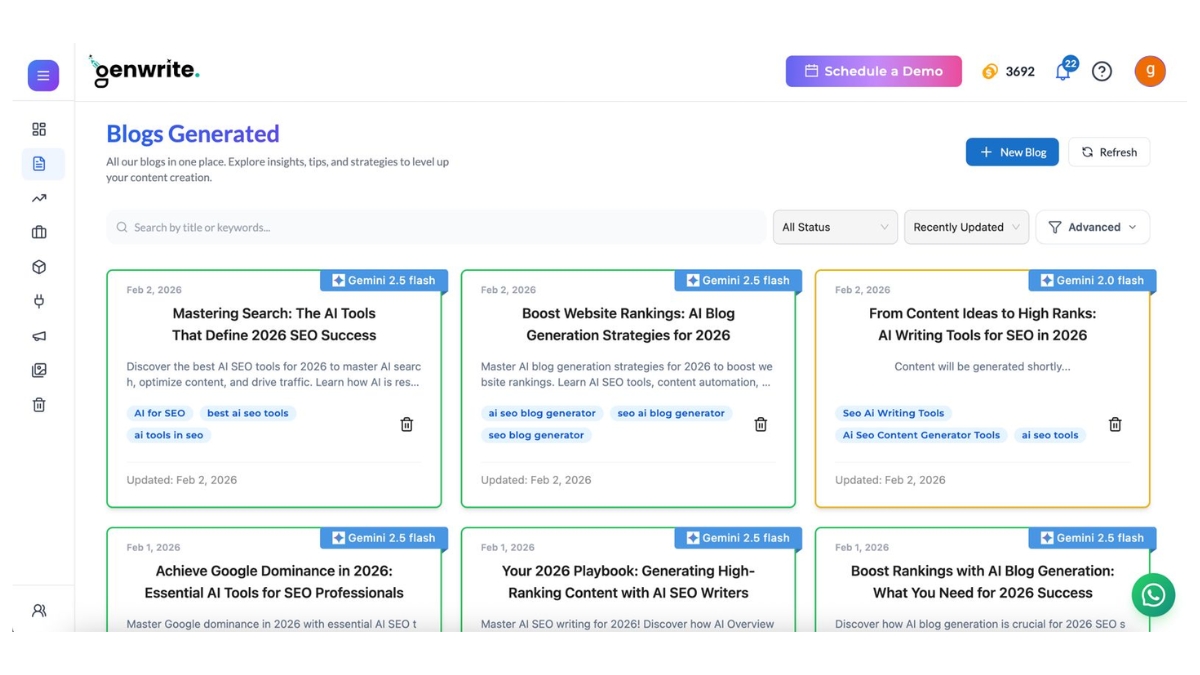
Task: Open the Recently Updated sort dropdown
Action: pyautogui.click(x=966, y=227)
